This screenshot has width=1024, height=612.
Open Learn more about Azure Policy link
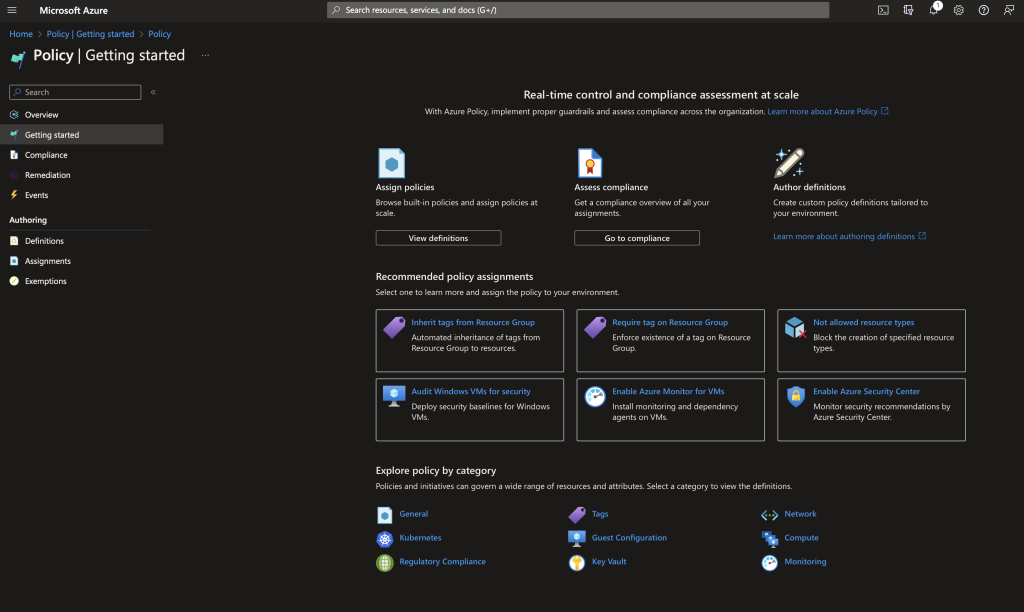[827, 112]
